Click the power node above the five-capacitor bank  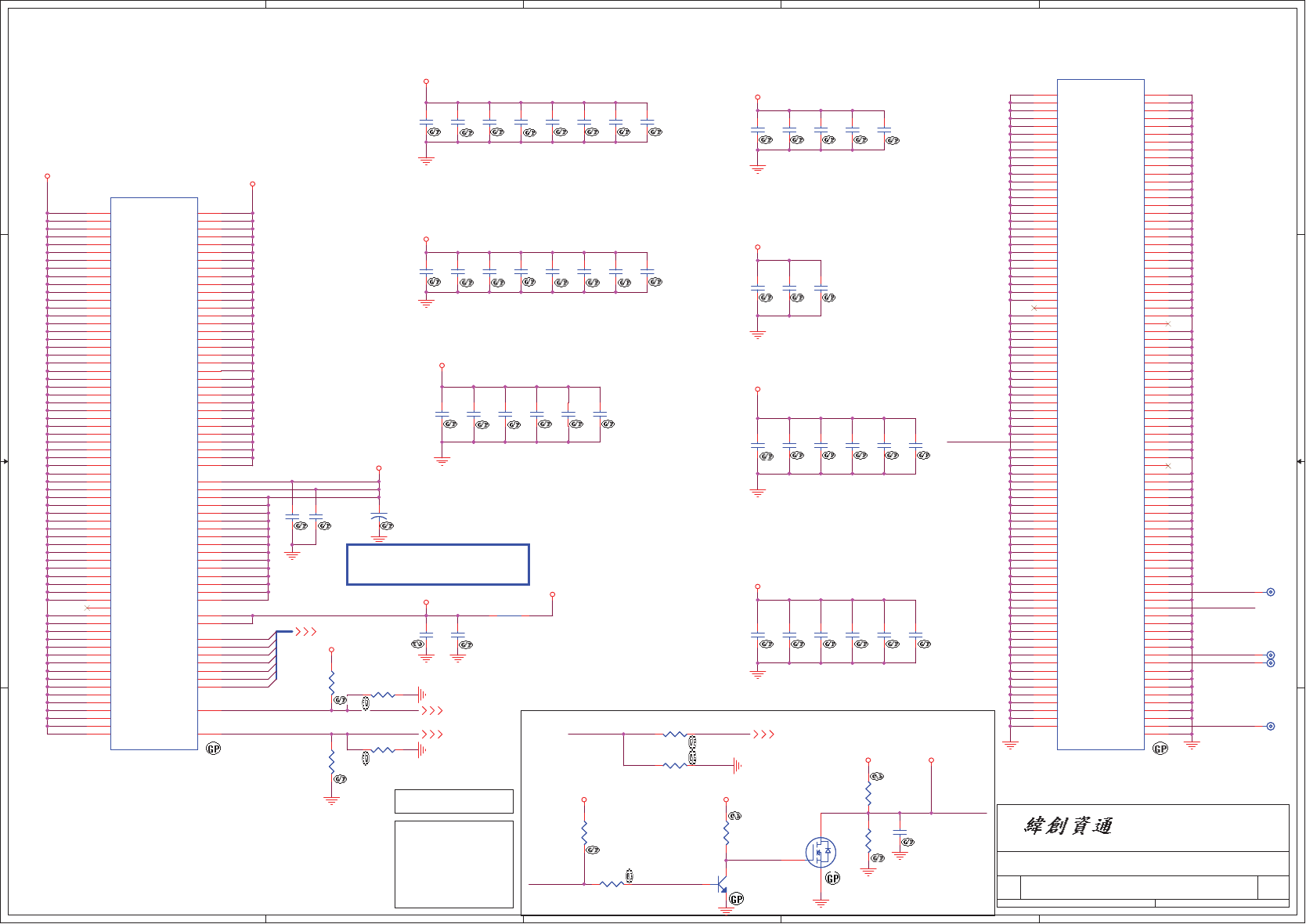[757, 97]
